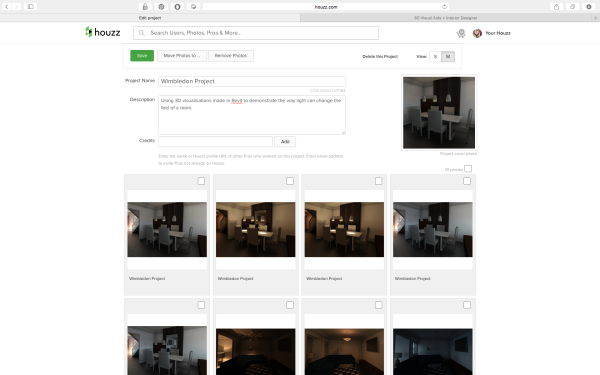
Task: Tick the select-all photos checkbox
Action: (x=468, y=169)
